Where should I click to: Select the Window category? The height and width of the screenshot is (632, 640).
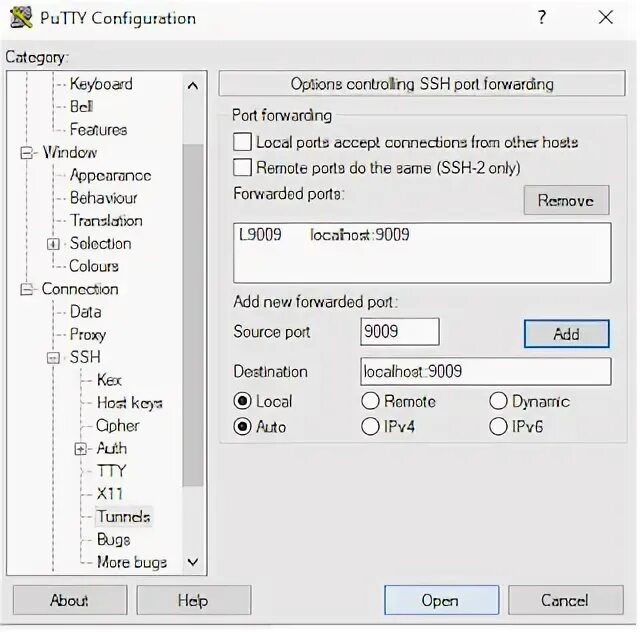[x=70, y=152]
